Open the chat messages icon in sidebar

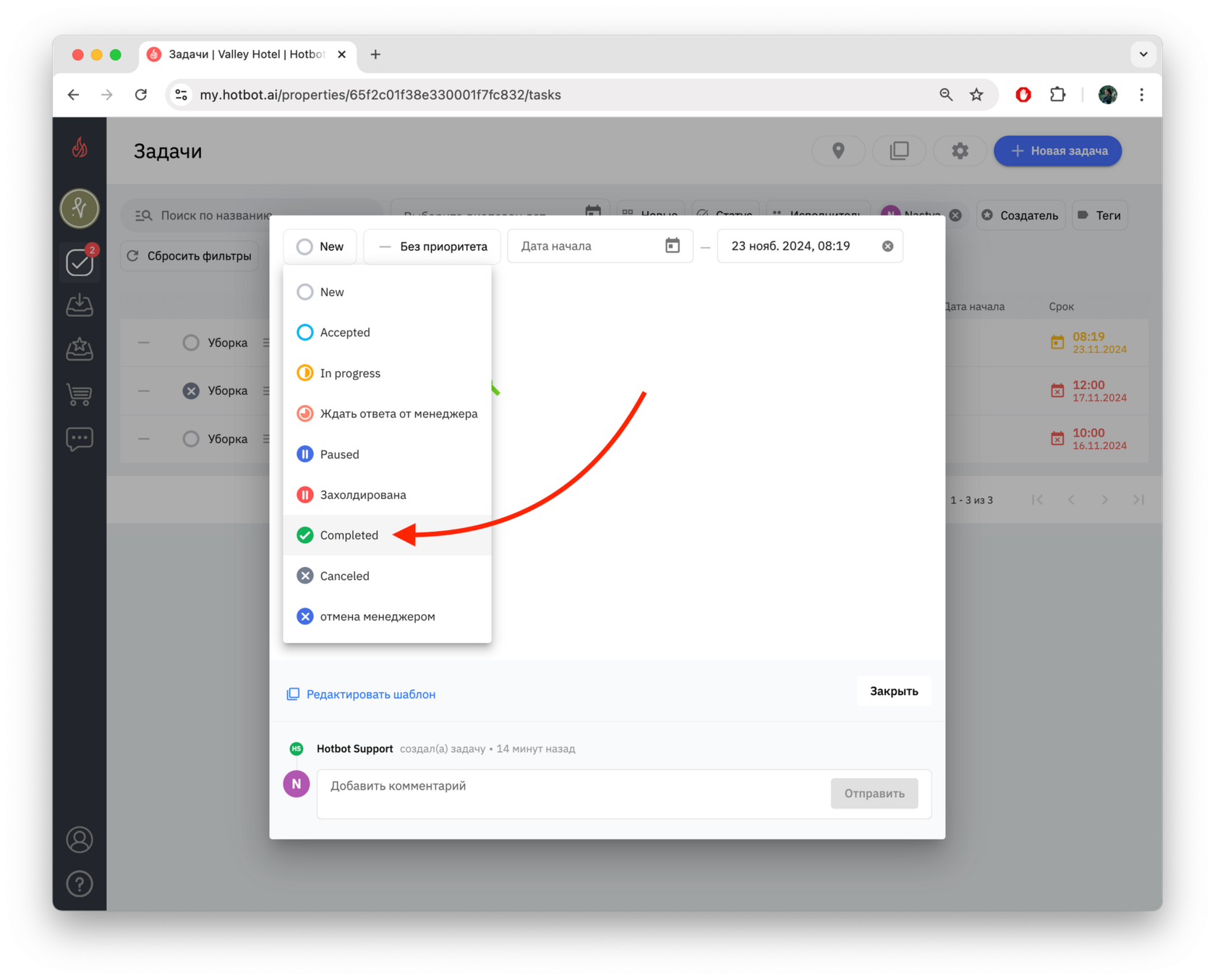coord(80,439)
